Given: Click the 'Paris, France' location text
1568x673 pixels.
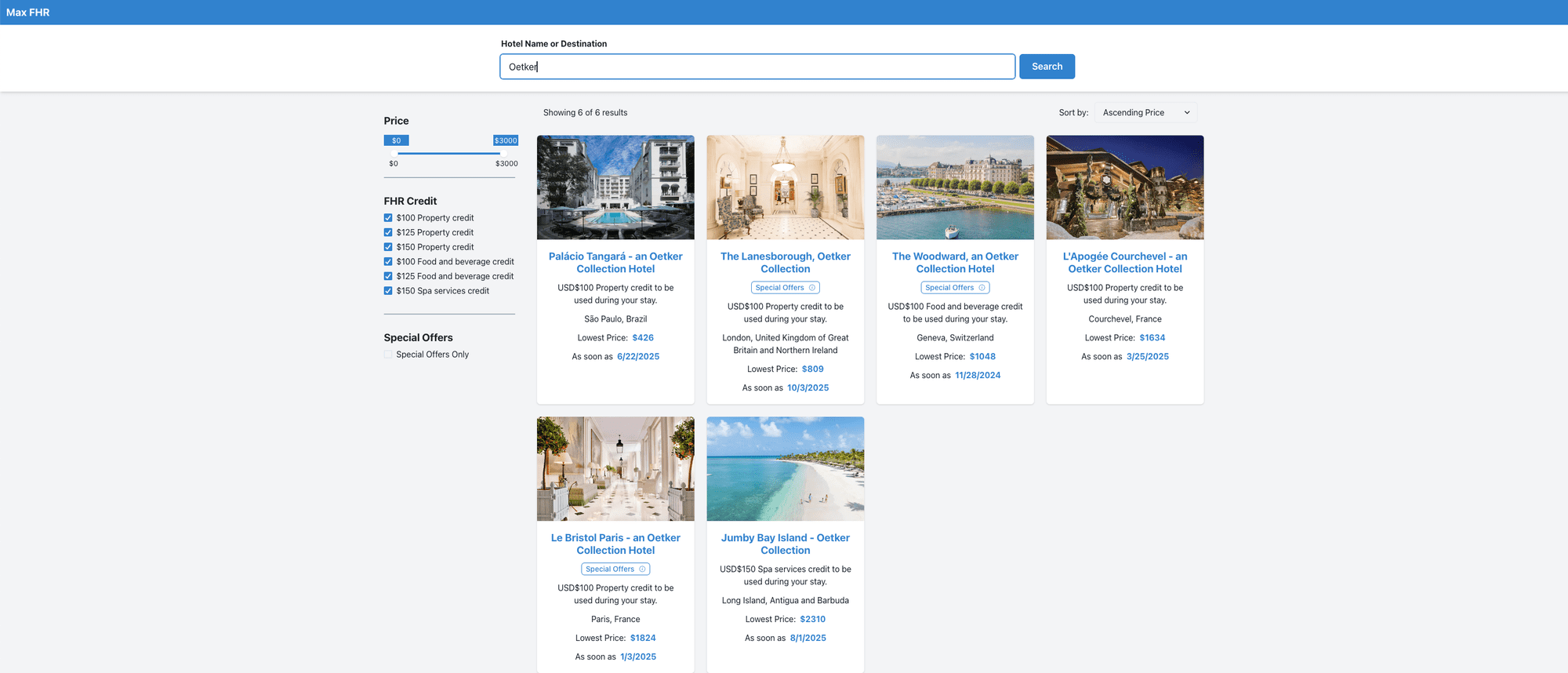Looking at the screenshot, I should [x=615, y=620].
